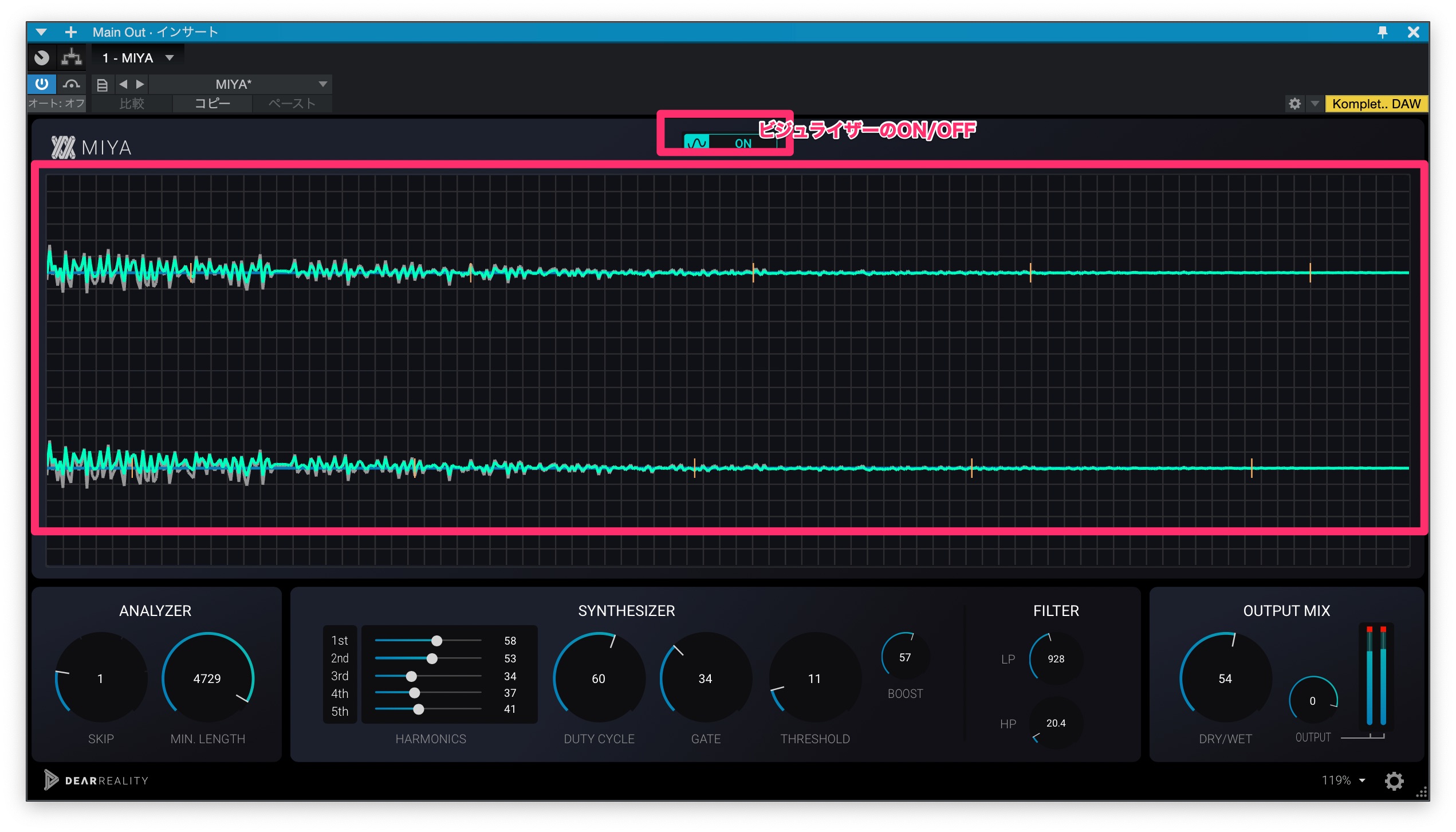Toggle the plugin power bypass button

[42, 84]
